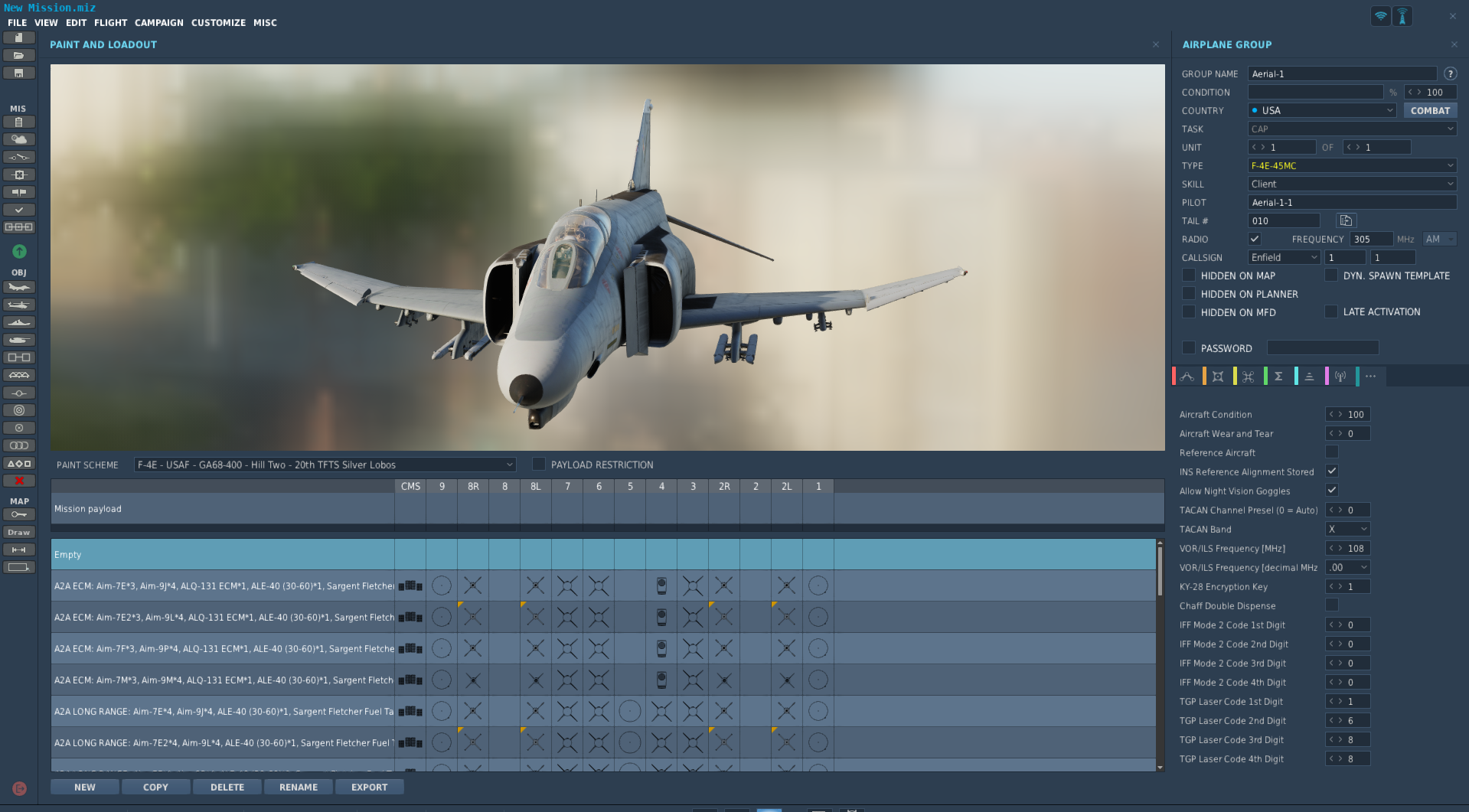
Task: Expand the SKILL dropdown showing Client
Action: 1352,184
